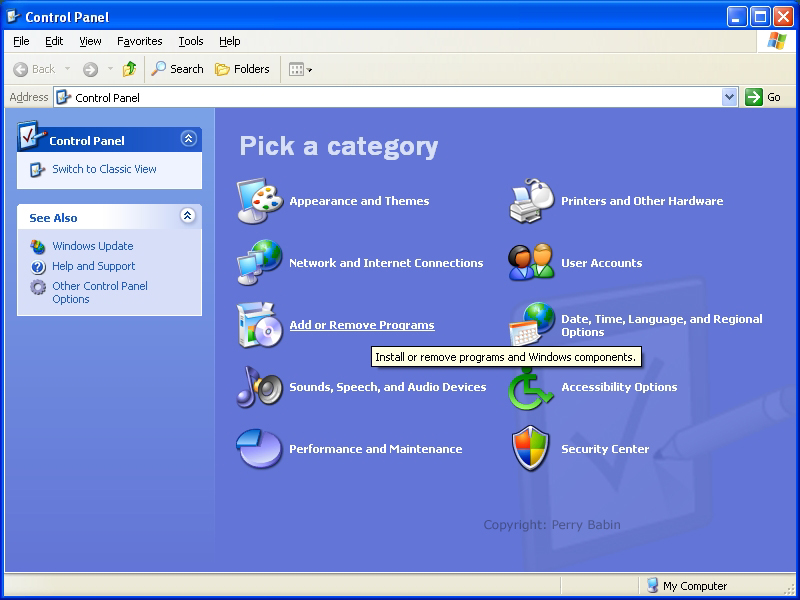Open Printers and Other Hardware text link
The image size is (800, 600).
(642, 201)
